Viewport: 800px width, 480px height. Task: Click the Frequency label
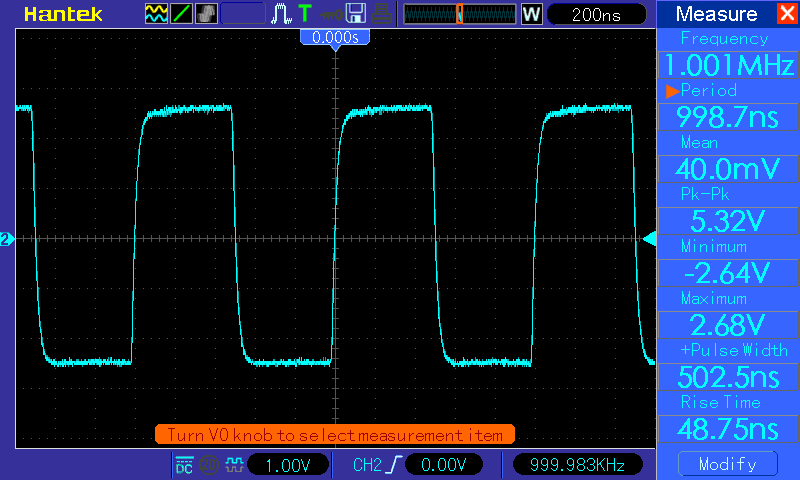(724, 38)
